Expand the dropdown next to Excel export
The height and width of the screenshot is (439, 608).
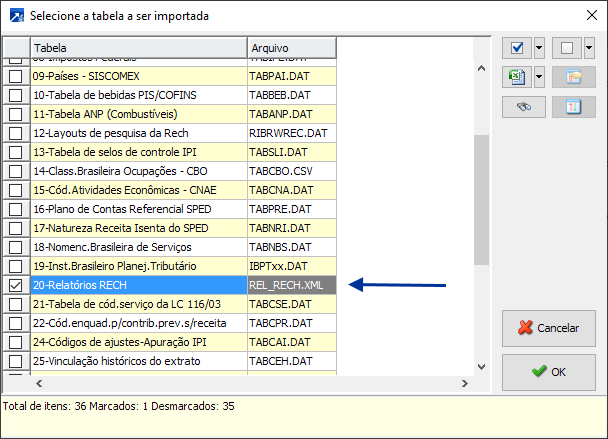click(540, 76)
